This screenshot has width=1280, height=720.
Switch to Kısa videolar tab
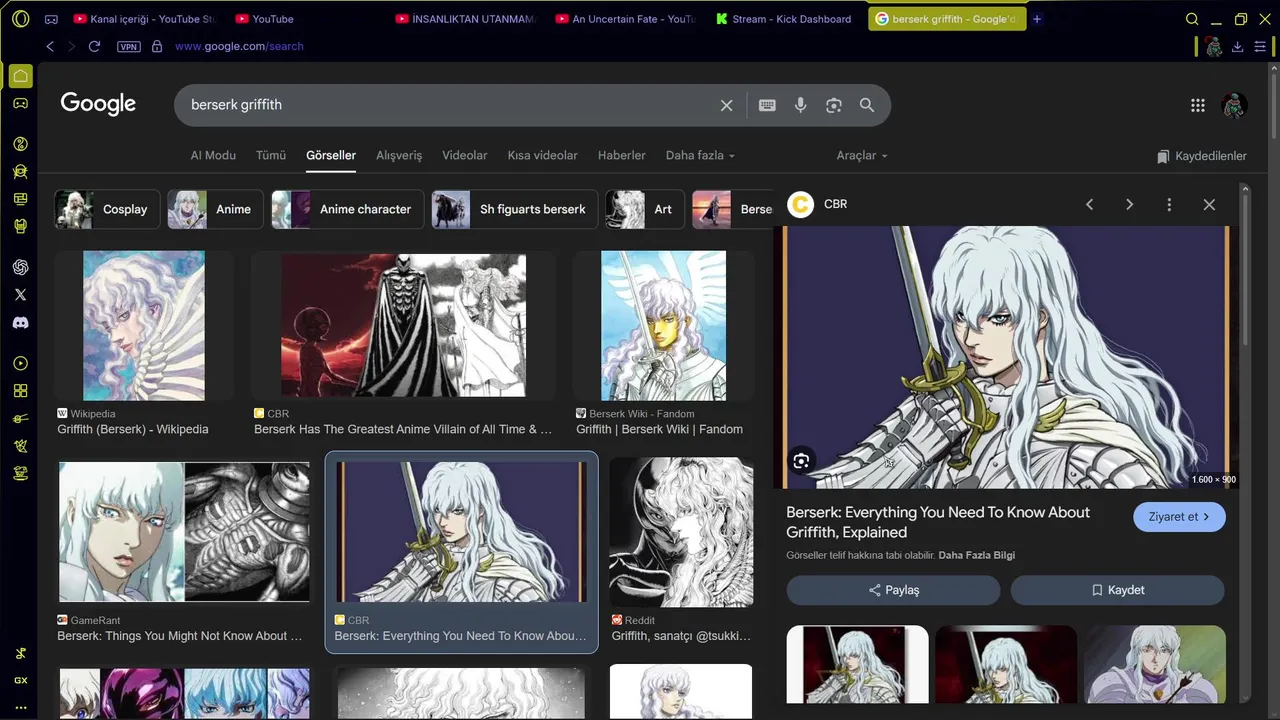[x=543, y=155]
